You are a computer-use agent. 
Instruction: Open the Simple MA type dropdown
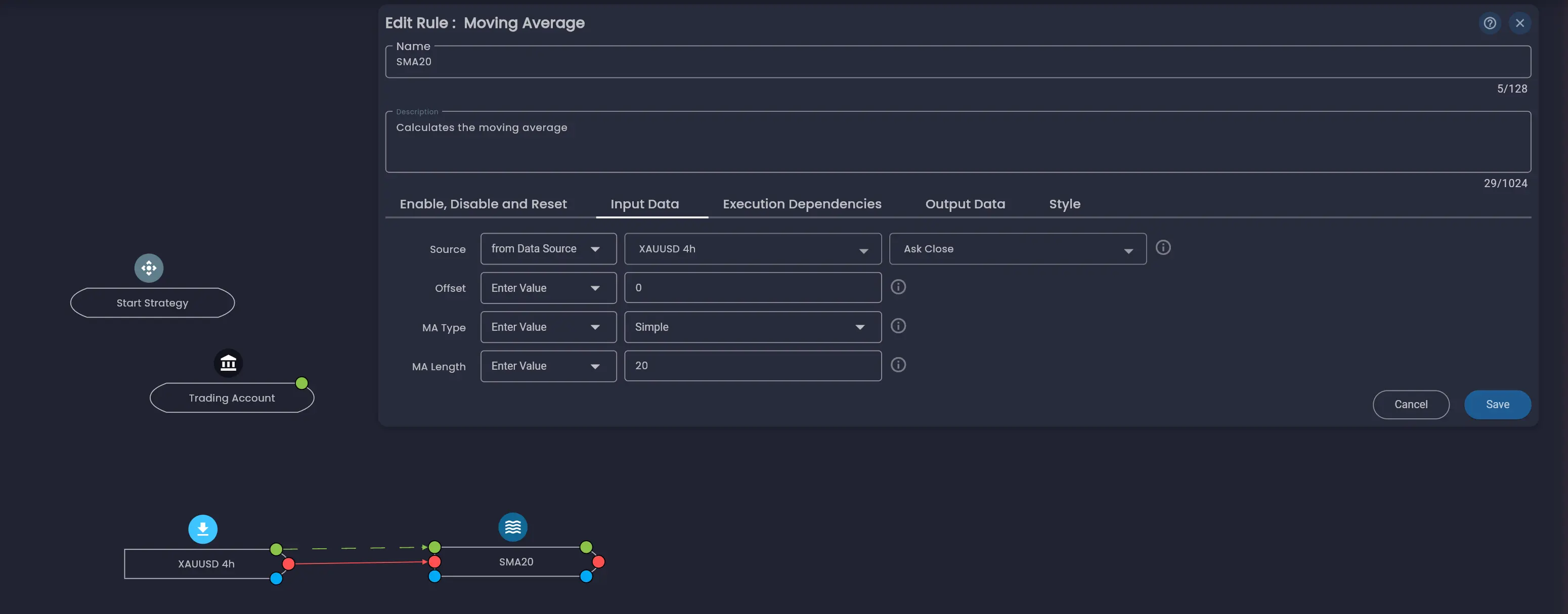tap(752, 327)
